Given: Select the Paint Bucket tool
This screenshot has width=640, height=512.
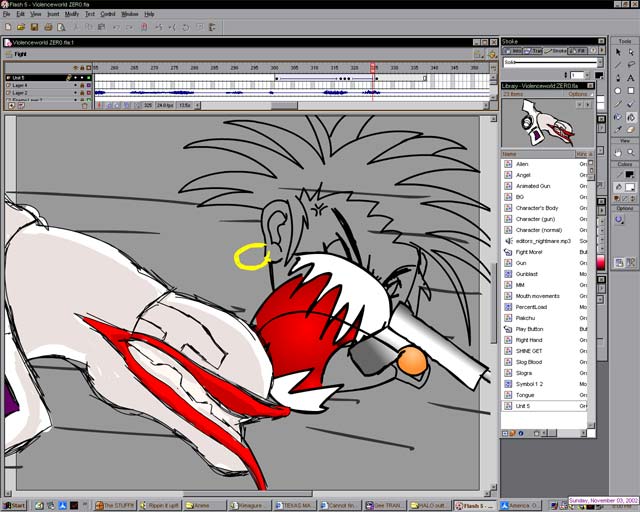Looking at the screenshot, I should [x=631, y=117].
